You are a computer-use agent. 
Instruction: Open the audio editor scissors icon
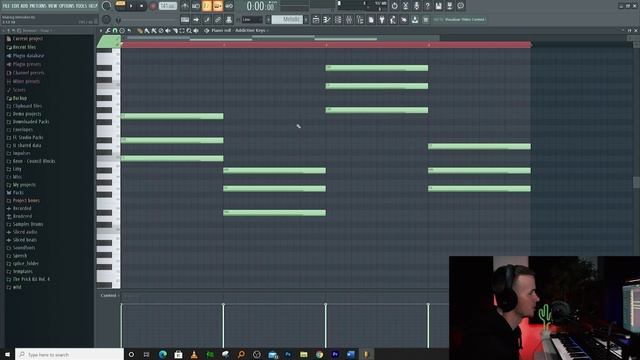[x=406, y=6]
